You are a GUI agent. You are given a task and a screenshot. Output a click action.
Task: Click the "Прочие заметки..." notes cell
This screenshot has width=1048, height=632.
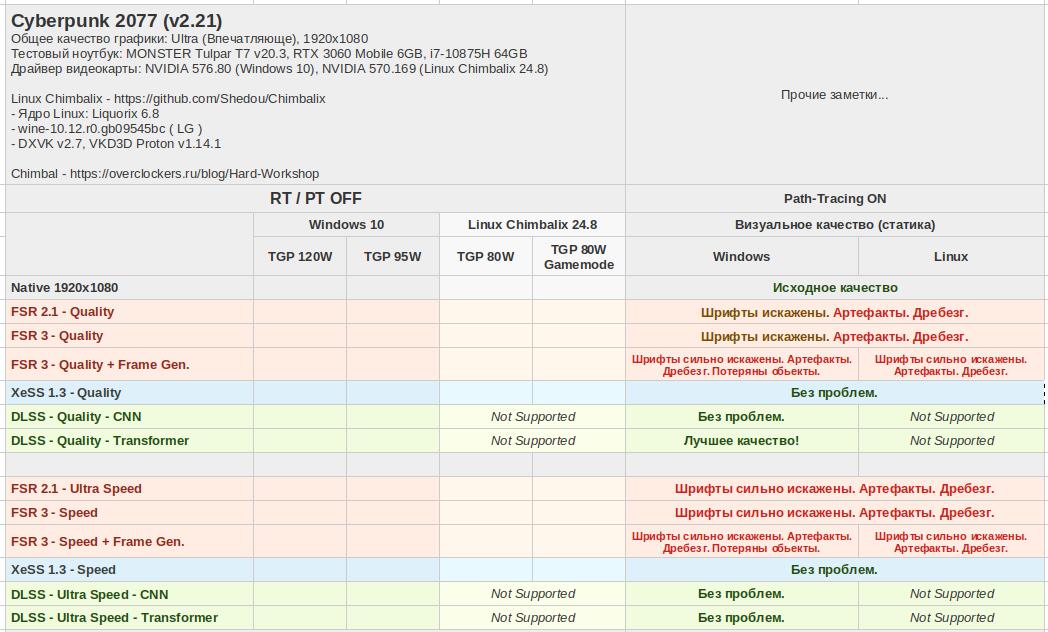click(x=834, y=95)
